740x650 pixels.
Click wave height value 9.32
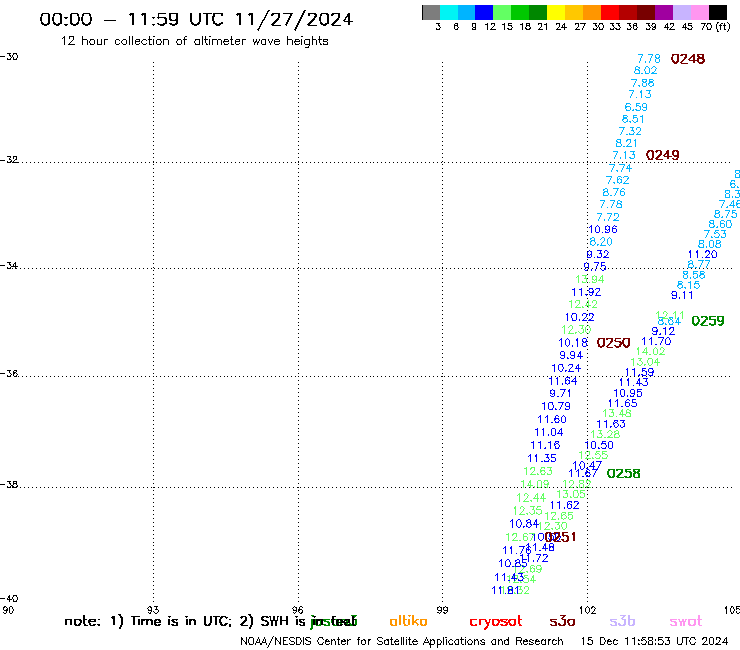[x=597, y=254]
